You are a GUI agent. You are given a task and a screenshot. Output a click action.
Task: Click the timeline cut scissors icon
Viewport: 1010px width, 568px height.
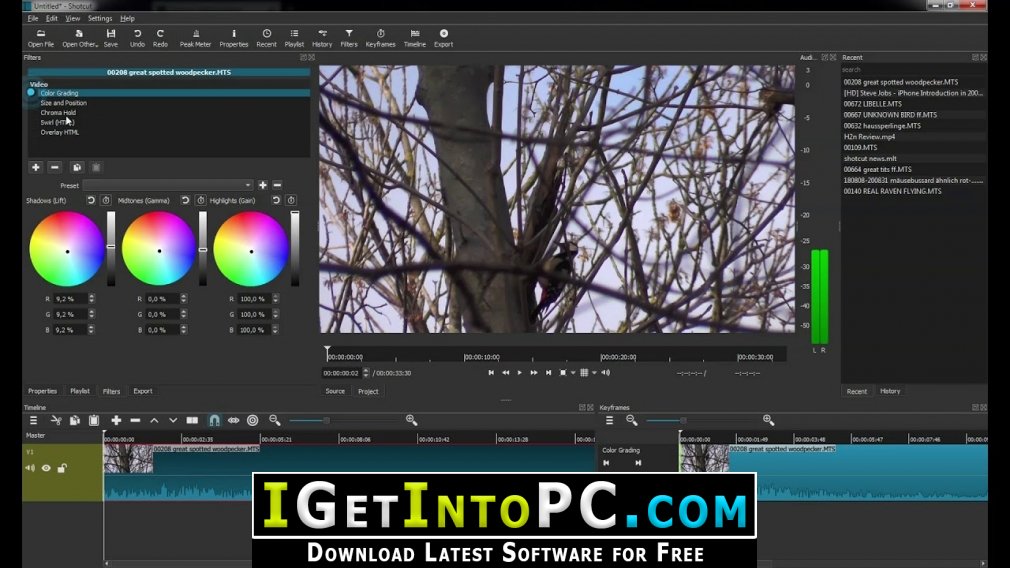click(x=56, y=421)
